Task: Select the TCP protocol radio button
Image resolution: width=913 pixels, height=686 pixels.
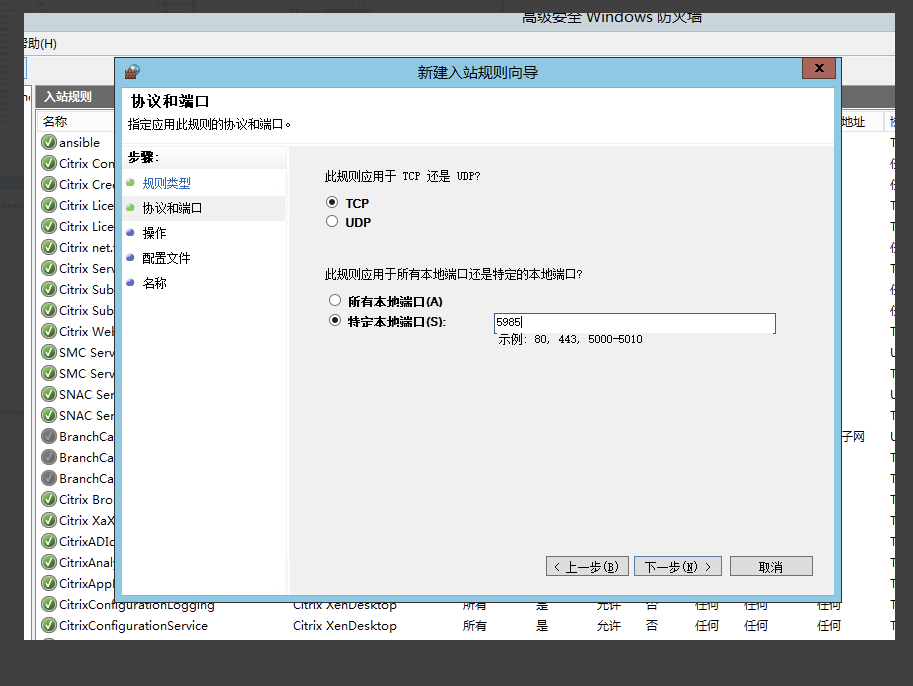Action: (331, 202)
